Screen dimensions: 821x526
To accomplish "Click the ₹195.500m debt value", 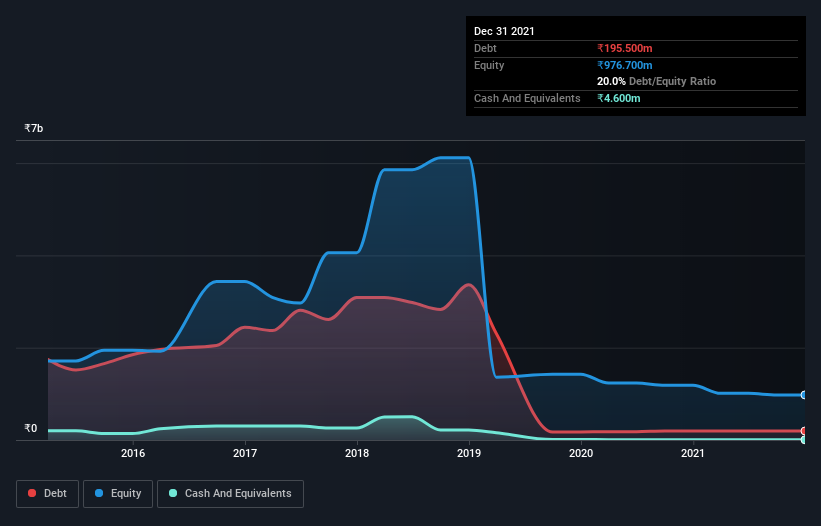I will (x=625, y=48).
